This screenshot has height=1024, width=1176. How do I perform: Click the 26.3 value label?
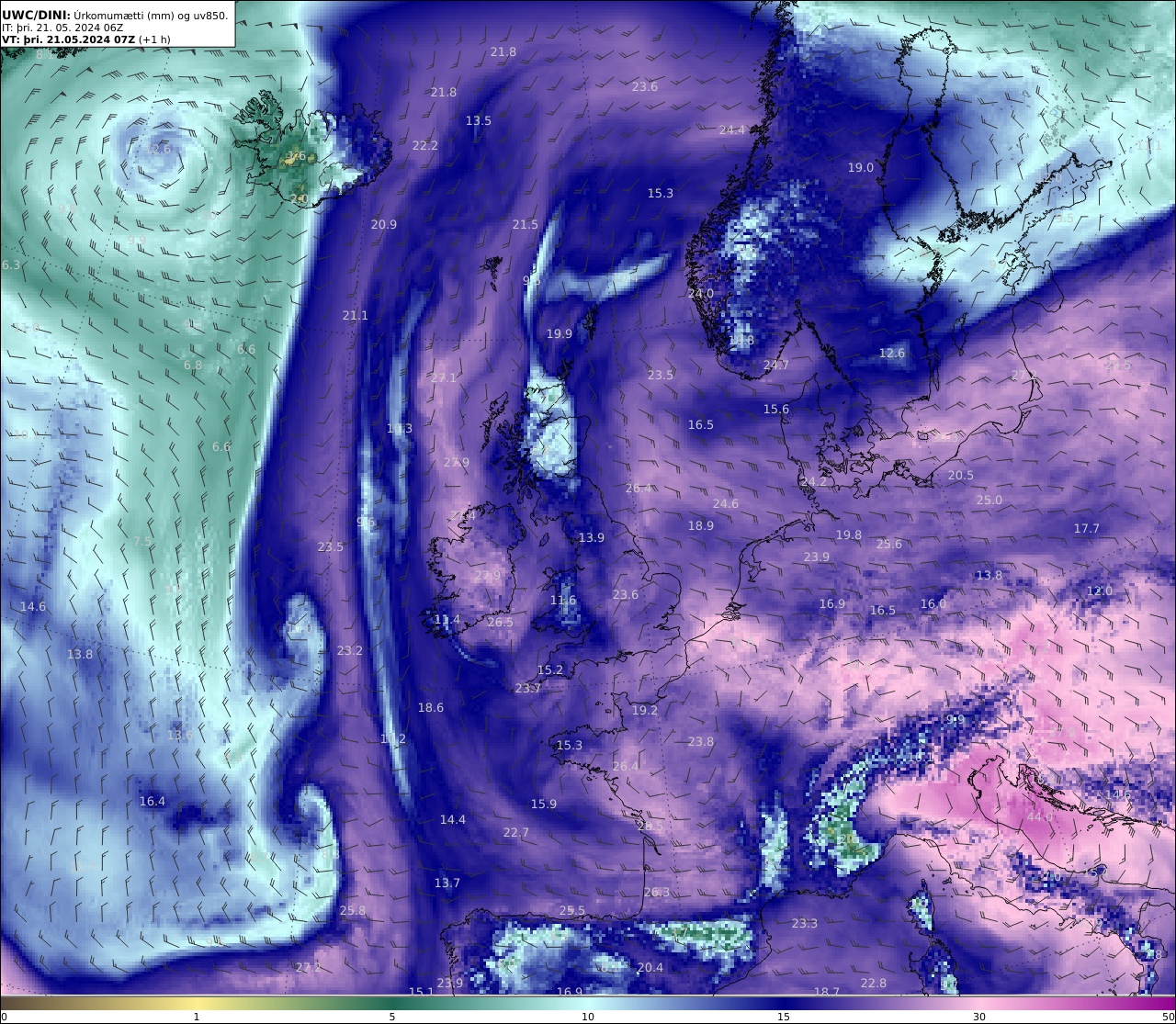pos(657,893)
